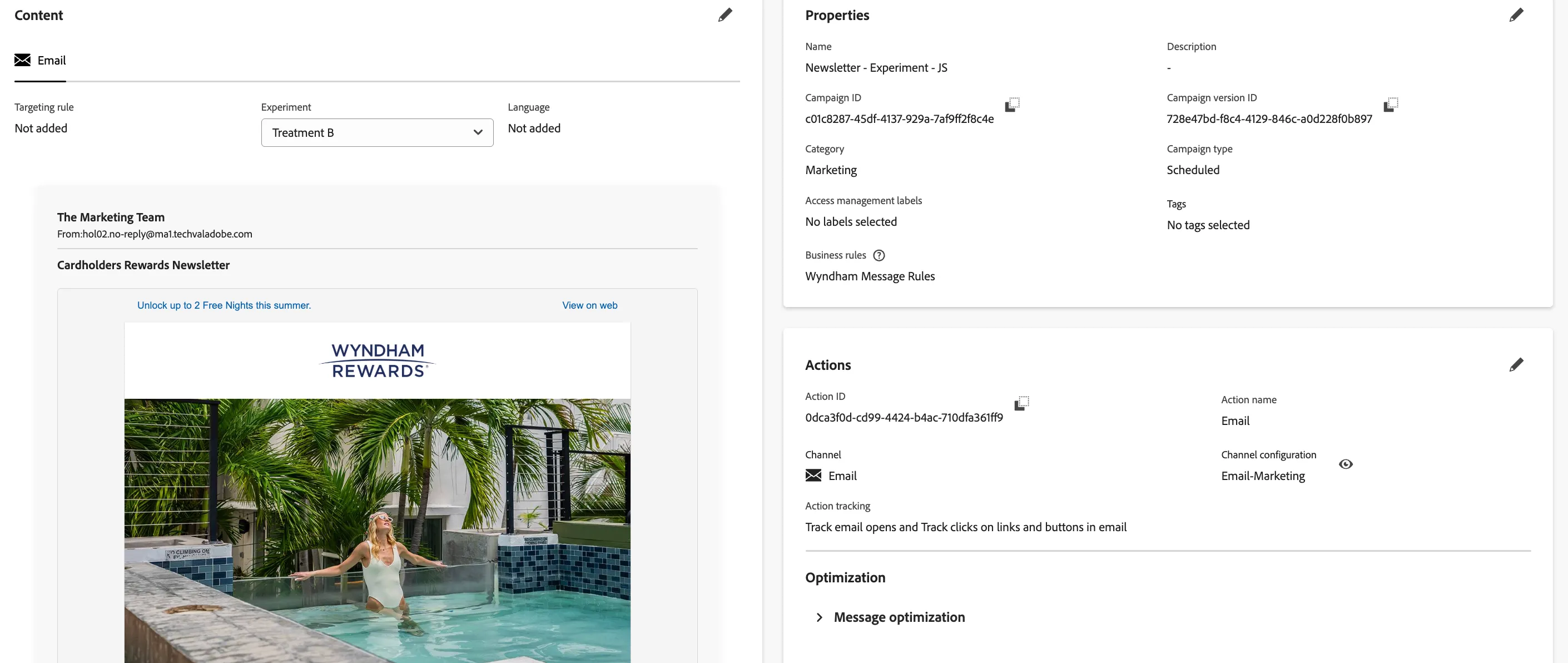Click the 'Optimization' section heading

pos(845,578)
